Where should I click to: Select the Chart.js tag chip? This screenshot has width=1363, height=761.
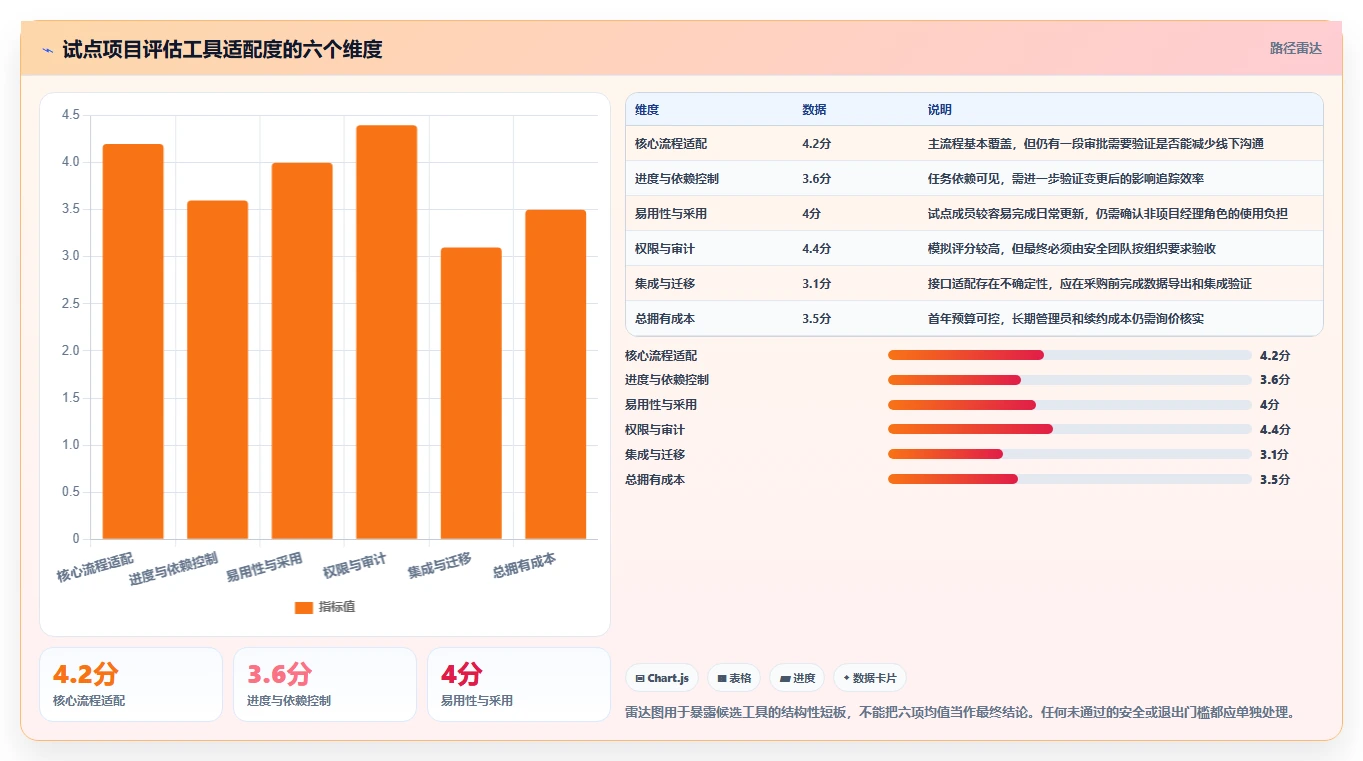[x=662, y=678]
